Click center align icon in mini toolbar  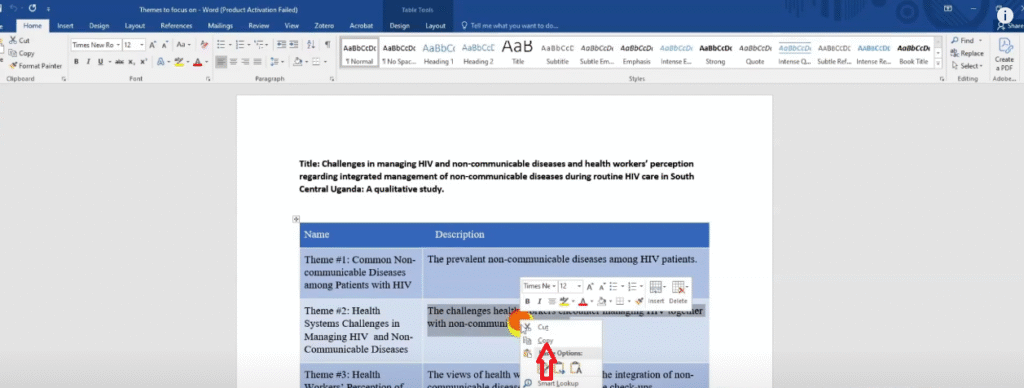[551, 301]
